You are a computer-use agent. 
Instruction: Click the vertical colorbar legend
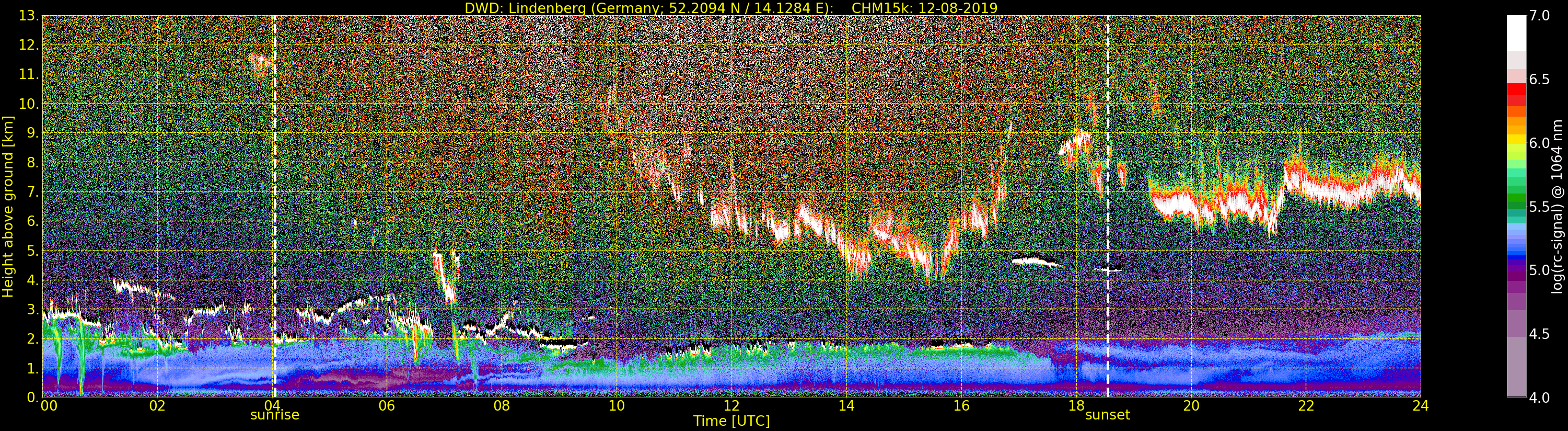[1516, 206]
